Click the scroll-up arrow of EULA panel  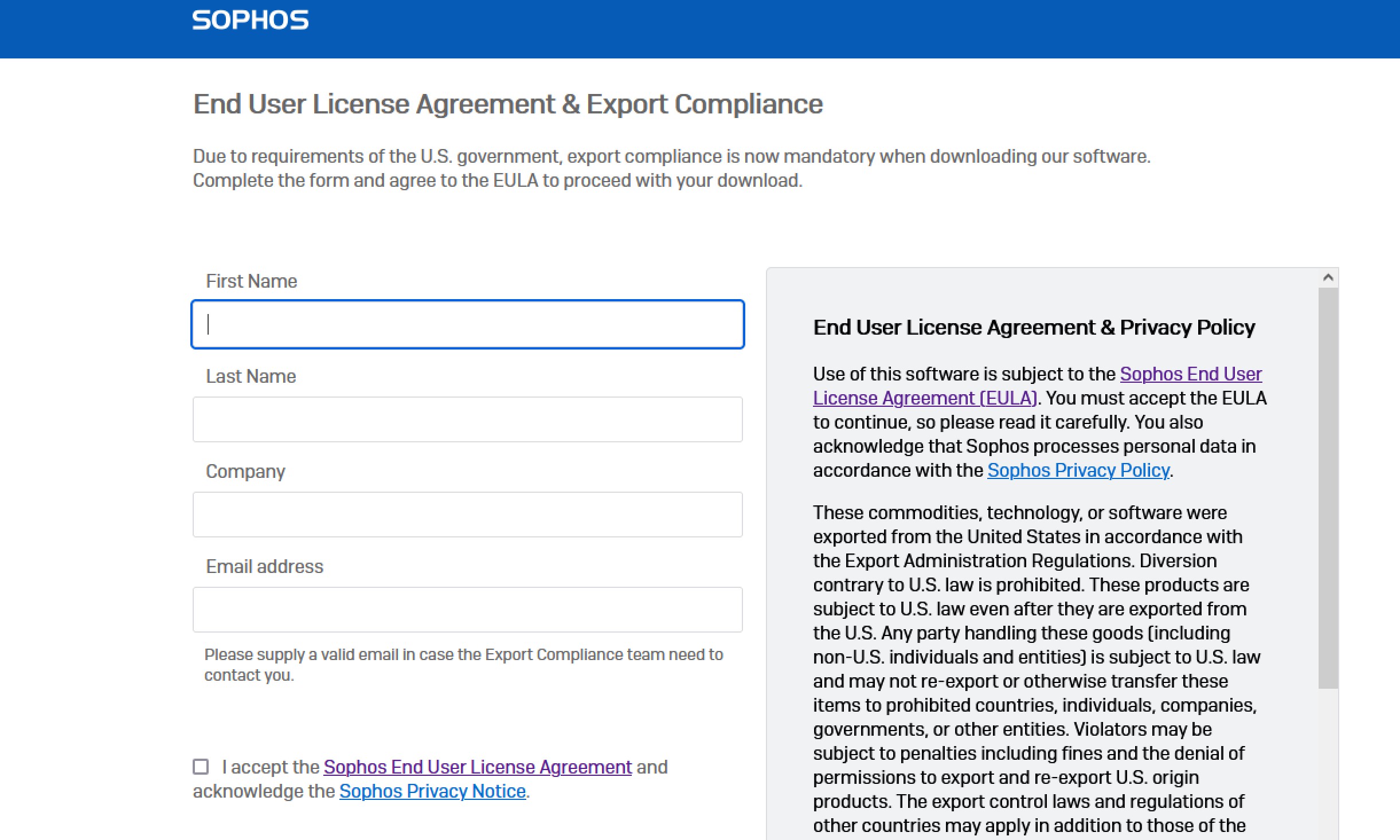(x=1328, y=278)
